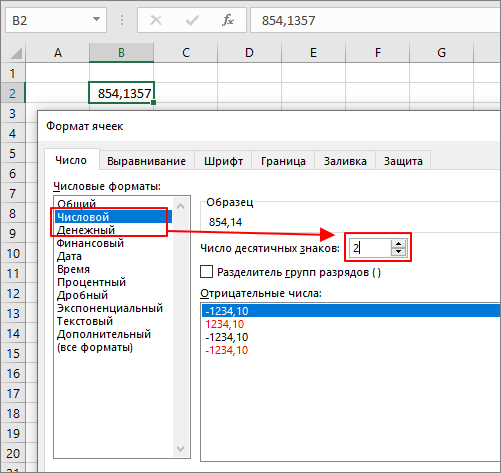Switch to the Граница tab
Screen dimensions: 501x473
point(283,161)
